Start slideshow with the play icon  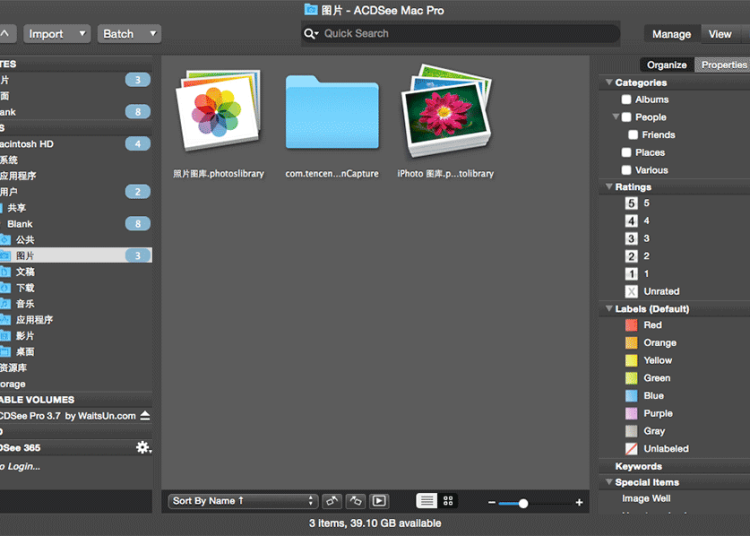[x=379, y=501]
